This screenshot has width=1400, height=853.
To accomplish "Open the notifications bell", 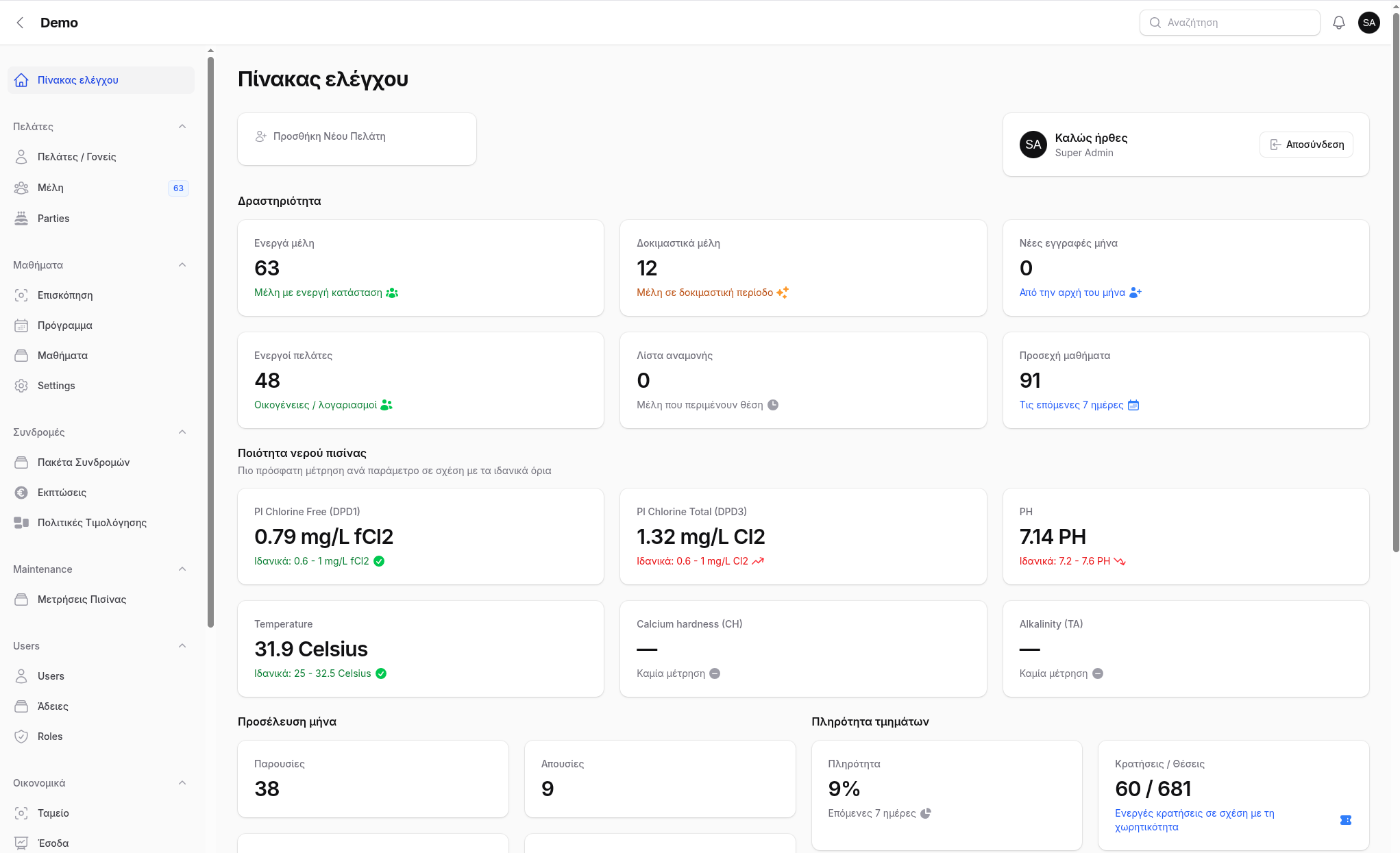I will pyautogui.click(x=1339, y=23).
